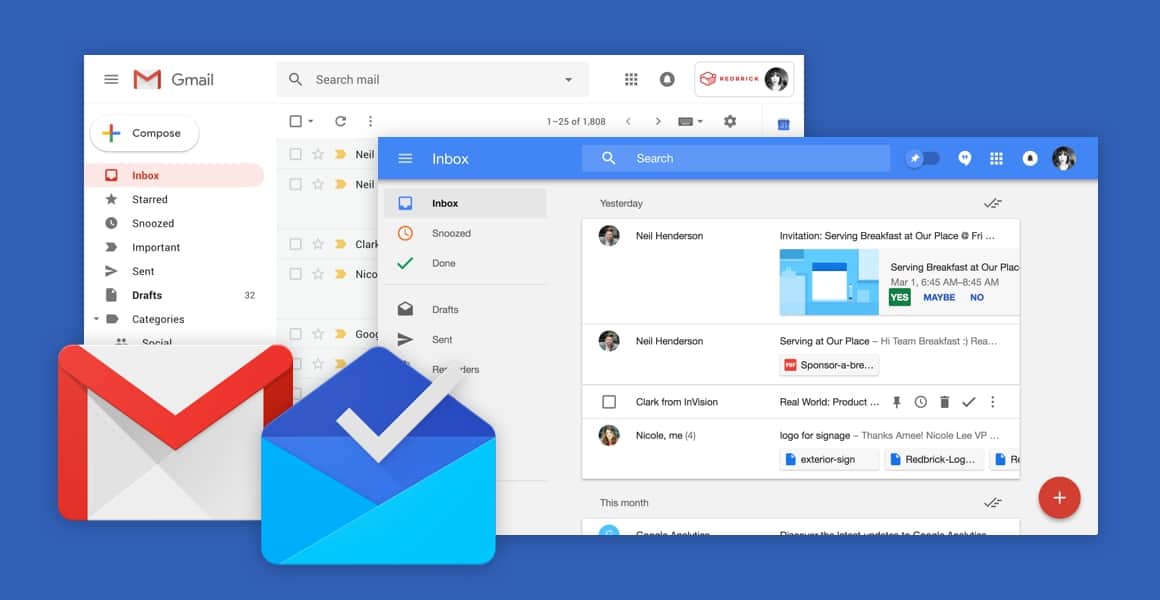This screenshot has width=1160, height=600.
Task: Open the Inbox hamburger main menu
Action: click(x=405, y=159)
